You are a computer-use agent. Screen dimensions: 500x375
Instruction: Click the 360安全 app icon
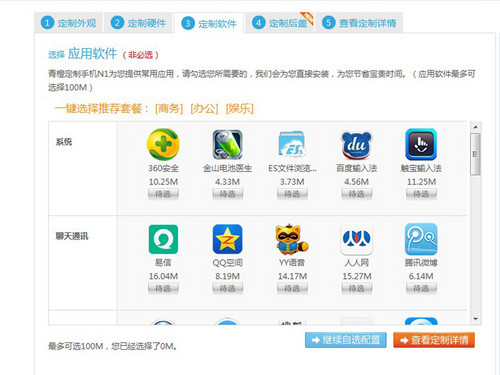163,144
